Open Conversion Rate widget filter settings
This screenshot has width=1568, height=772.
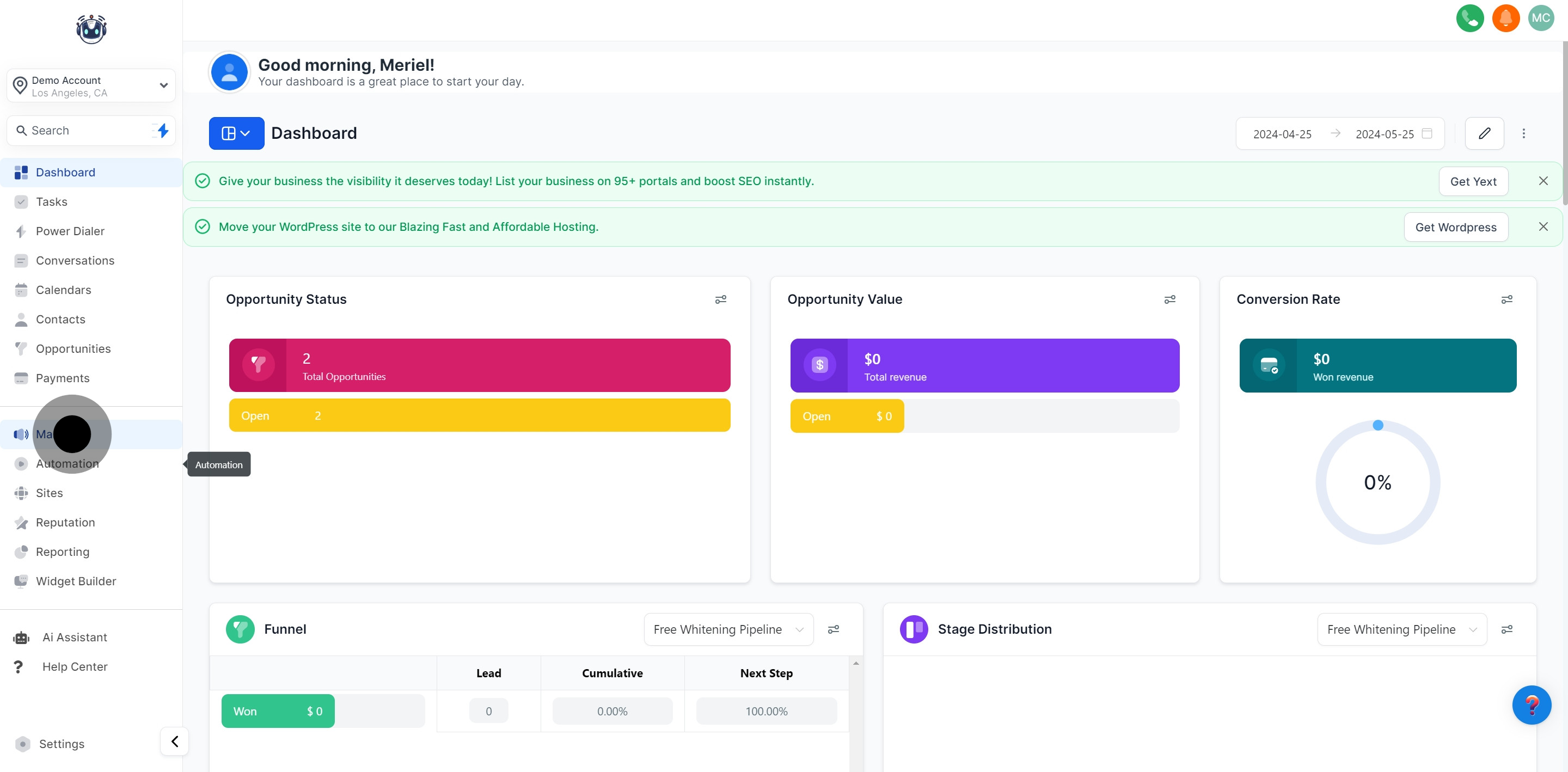[x=1506, y=299]
